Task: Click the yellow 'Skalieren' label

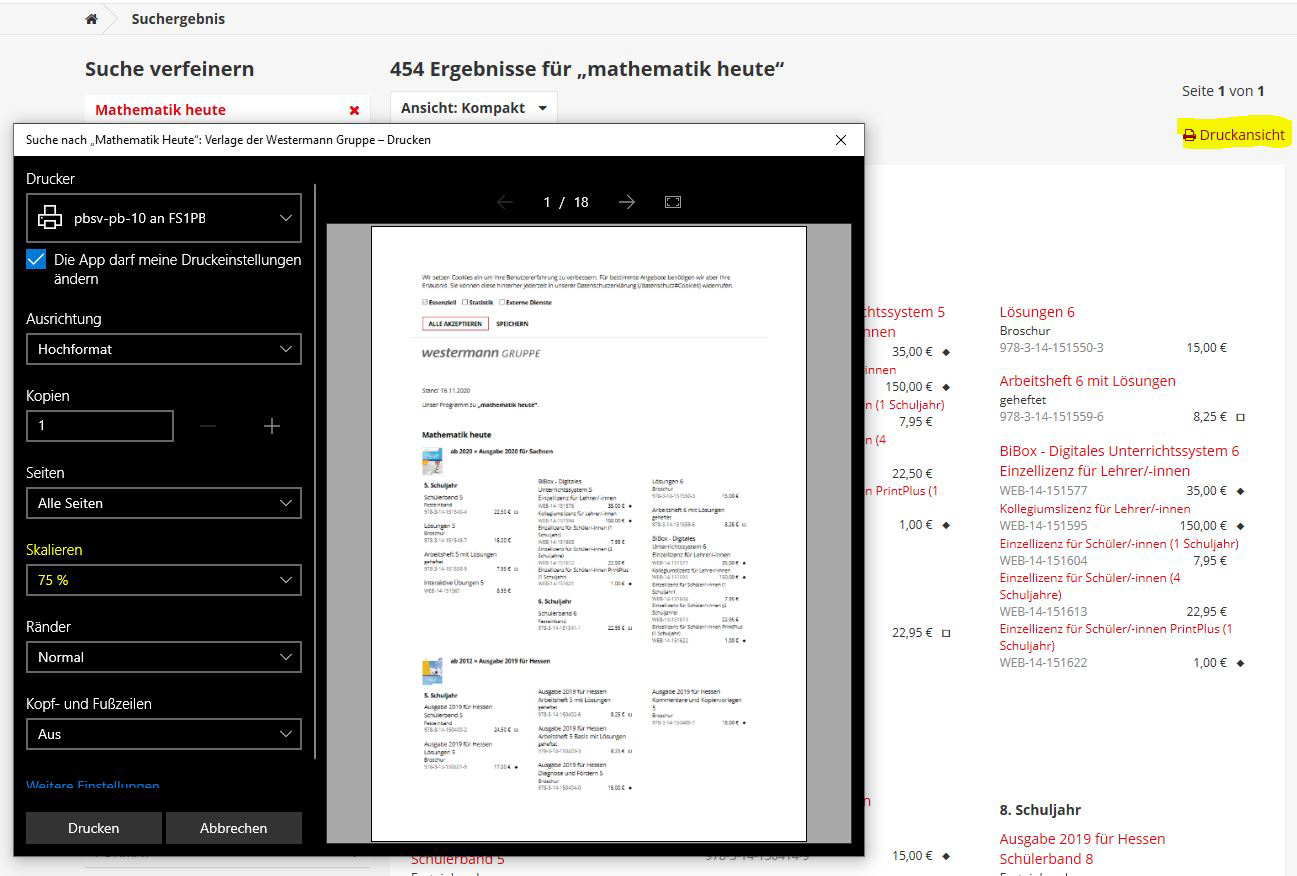Action: [54, 550]
